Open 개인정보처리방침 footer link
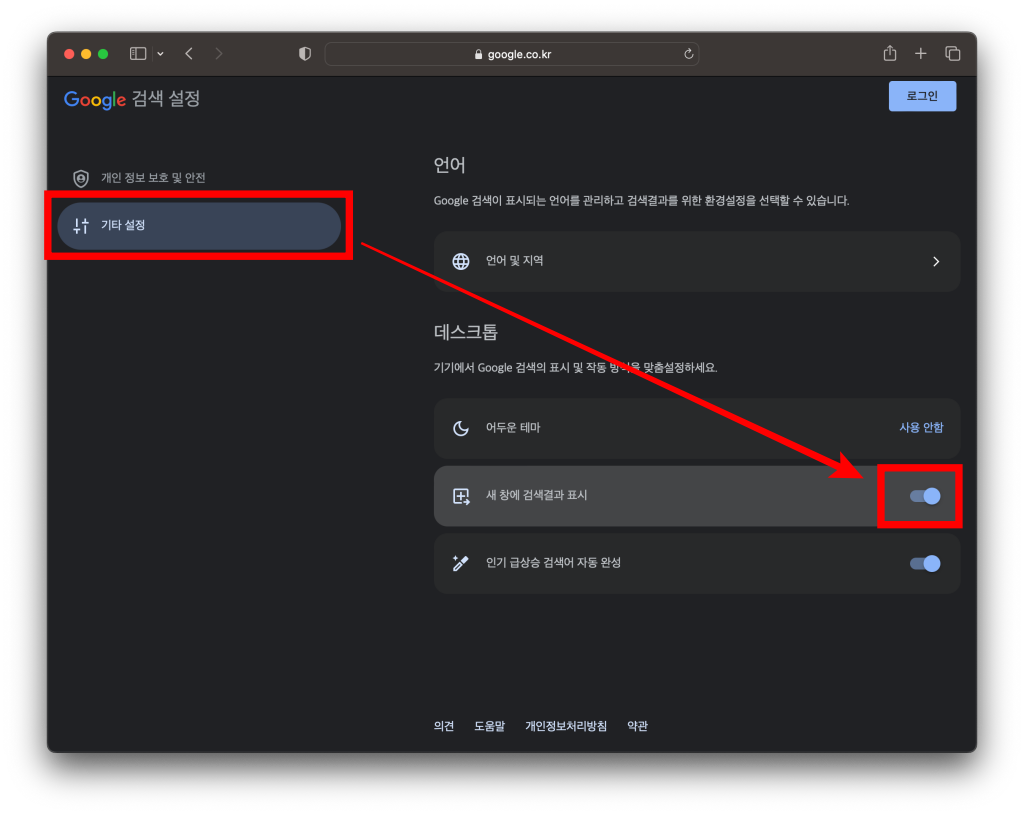The height and width of the screenshot is (815, 1024). [x=566, y=726]
